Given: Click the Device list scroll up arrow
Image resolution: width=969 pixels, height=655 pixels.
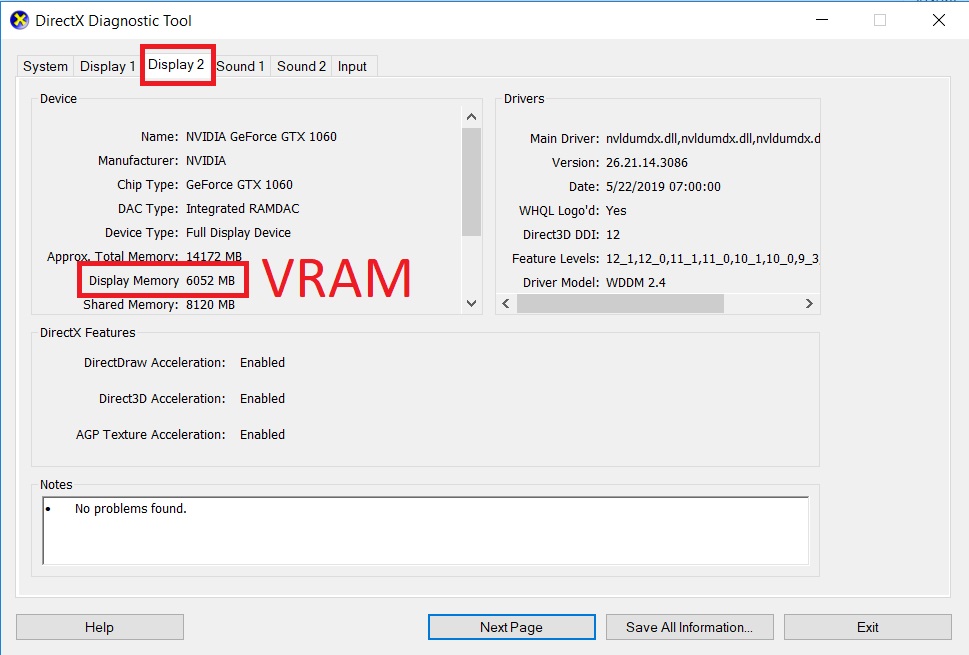Looking at the screenshot, I should tap(472, 117).
